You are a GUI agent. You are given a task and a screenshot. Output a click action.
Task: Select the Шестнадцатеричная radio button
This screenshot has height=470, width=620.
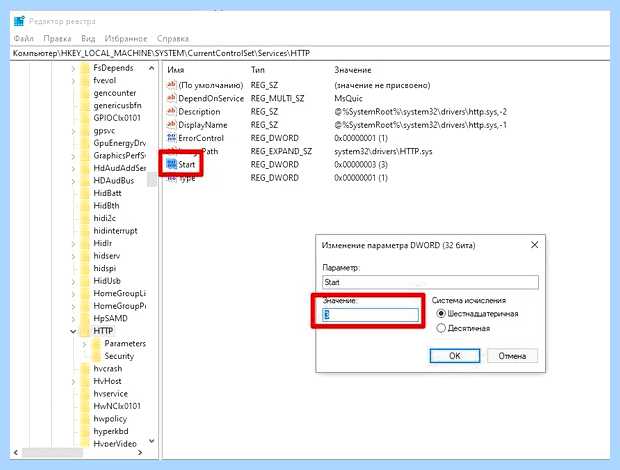441,314
